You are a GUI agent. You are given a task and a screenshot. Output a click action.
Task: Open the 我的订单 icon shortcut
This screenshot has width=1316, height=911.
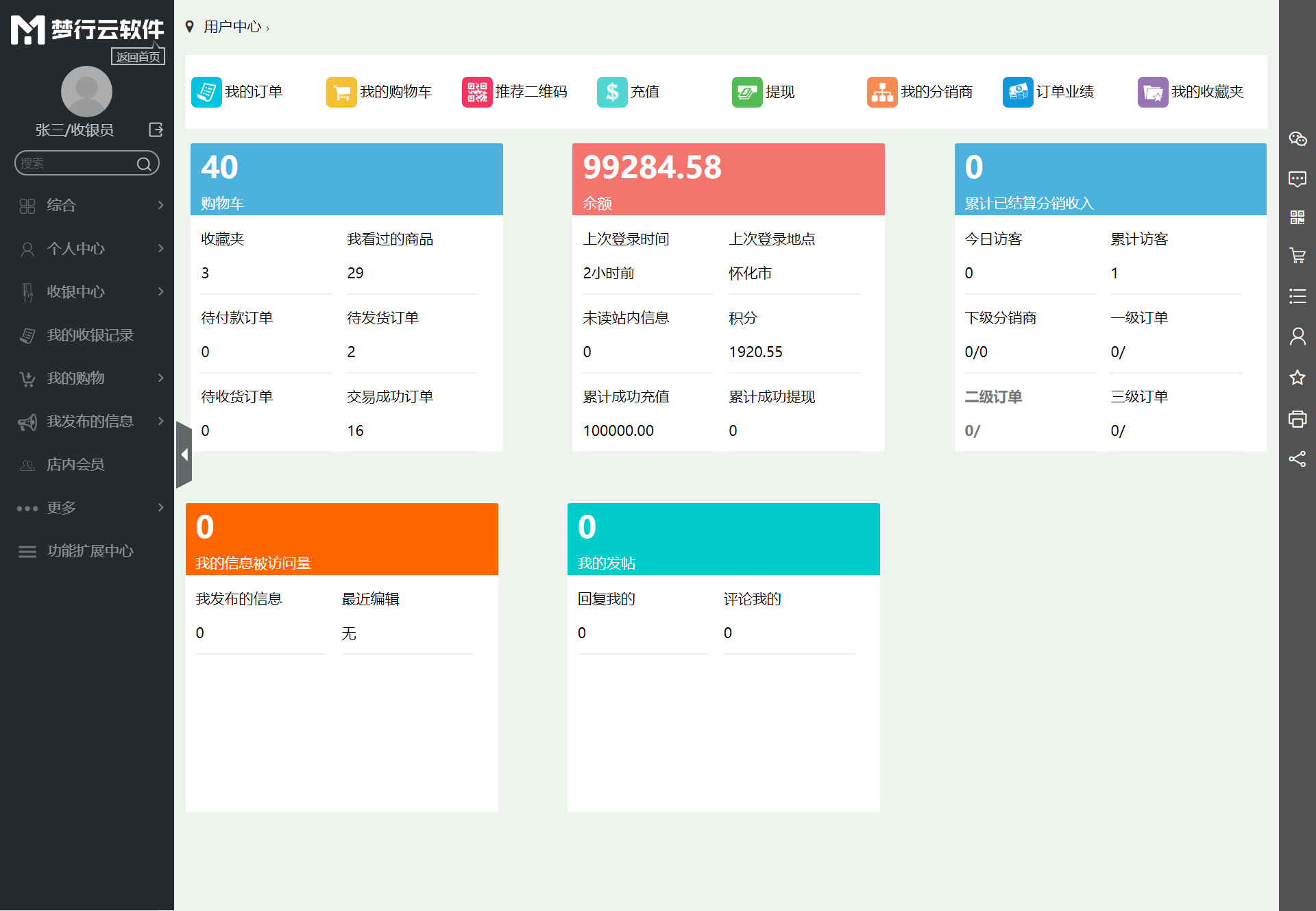coord(206,92)
